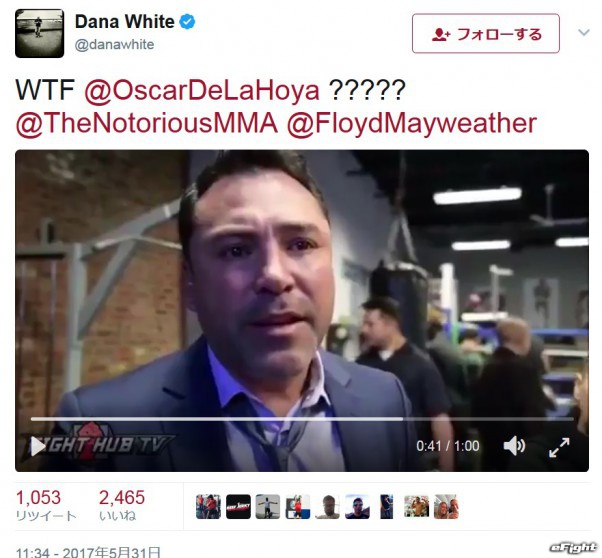Open the @TheNotoriousMMA mention link
This screenshot has width=602, height=558.
(x=146, y=124)
